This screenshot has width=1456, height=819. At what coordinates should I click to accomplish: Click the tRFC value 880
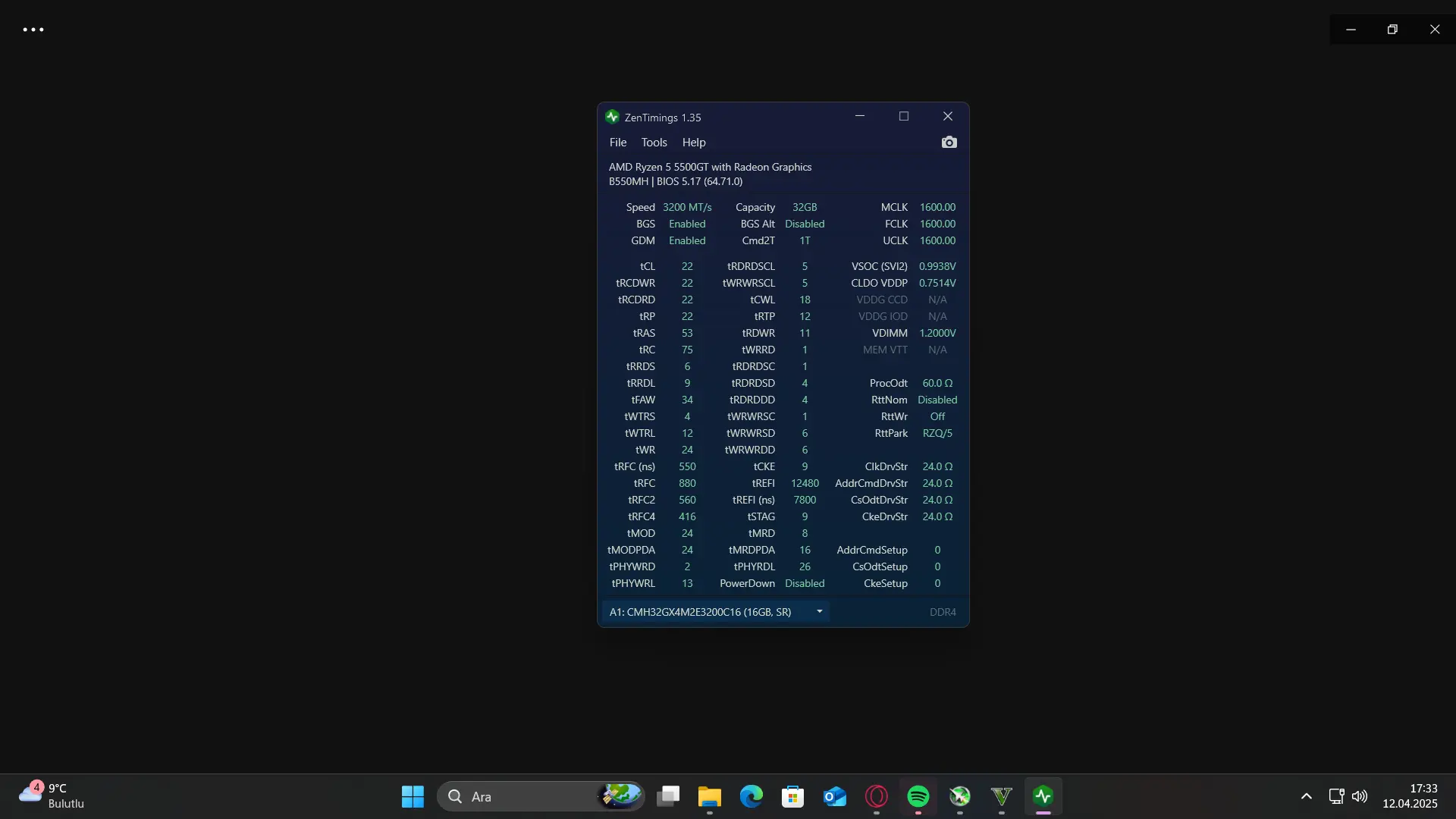point(687,483)
